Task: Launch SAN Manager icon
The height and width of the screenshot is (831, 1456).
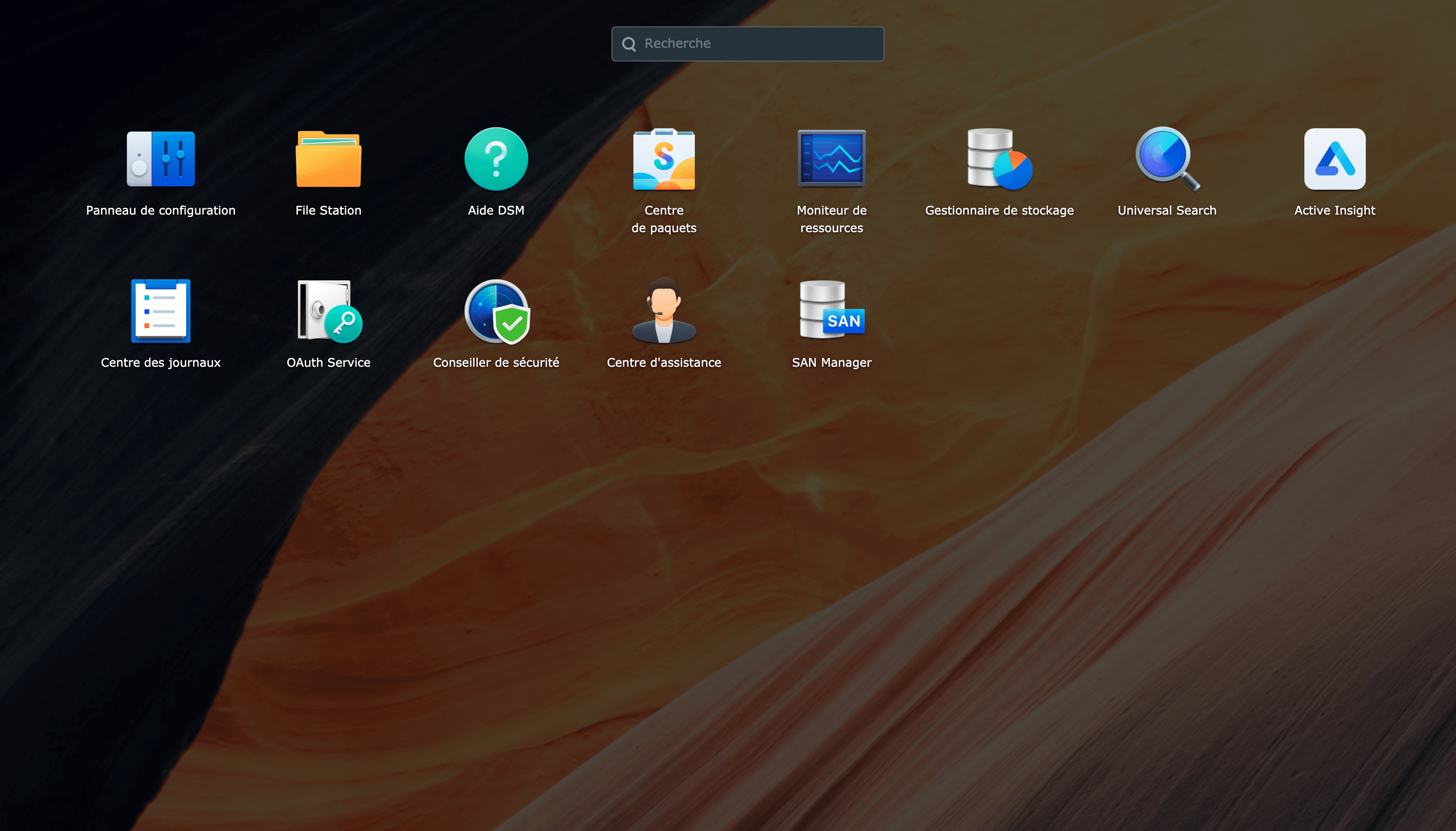Action: 831,311
